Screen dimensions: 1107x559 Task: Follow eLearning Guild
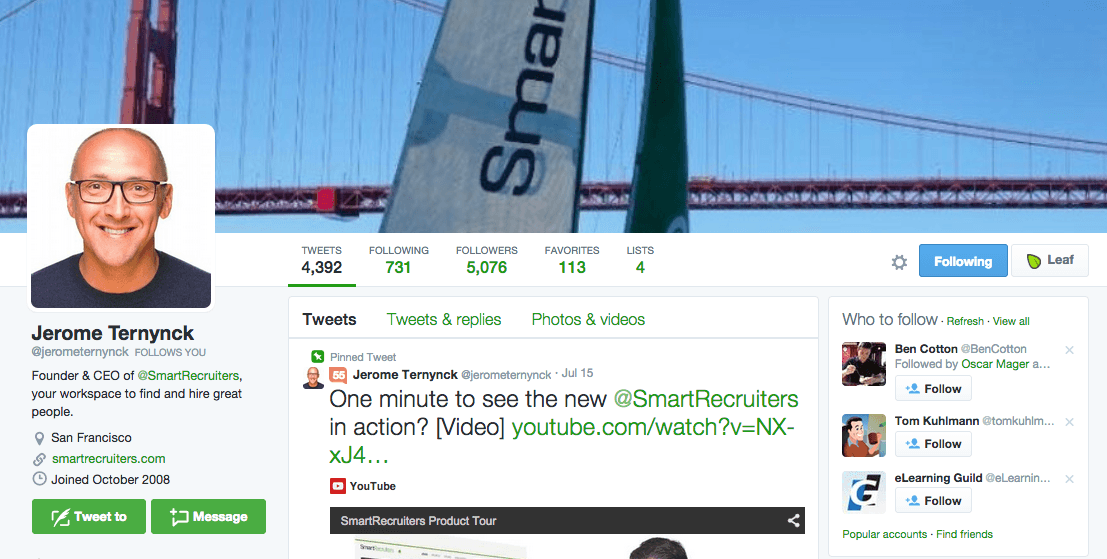pos(933,501)
